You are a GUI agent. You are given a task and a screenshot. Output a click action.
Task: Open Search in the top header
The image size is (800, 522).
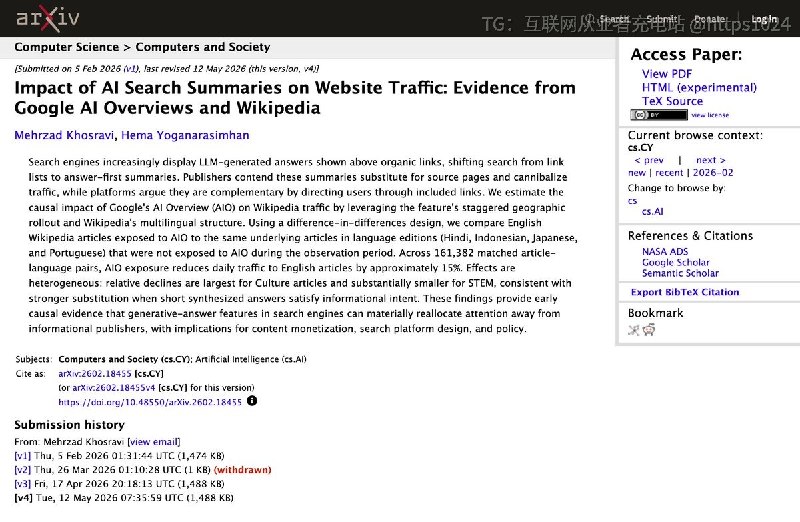point(614,19)
